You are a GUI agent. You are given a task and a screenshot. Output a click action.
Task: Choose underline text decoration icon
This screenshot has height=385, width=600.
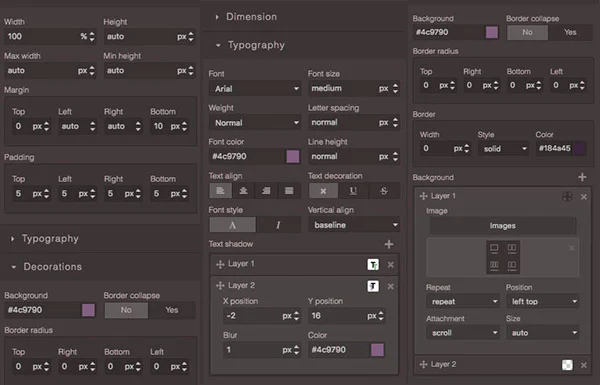(x=353, y=191)
